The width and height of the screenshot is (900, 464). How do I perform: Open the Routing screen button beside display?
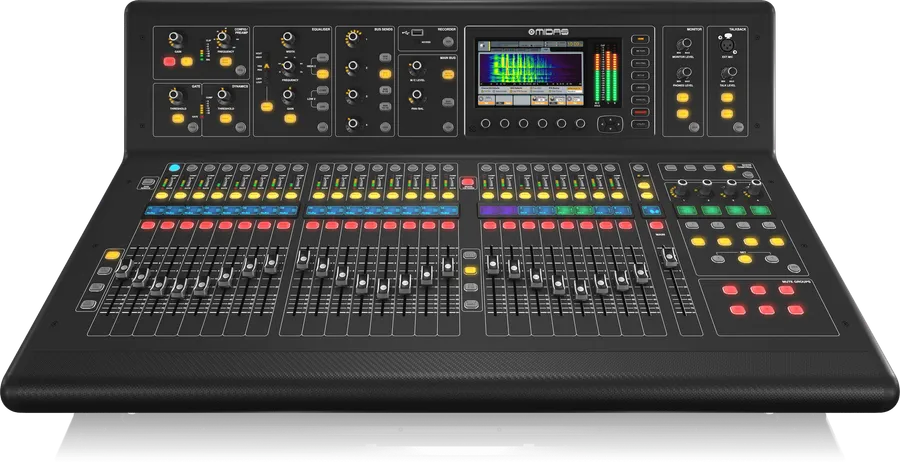pyautogui.click(x=639, y=63)
